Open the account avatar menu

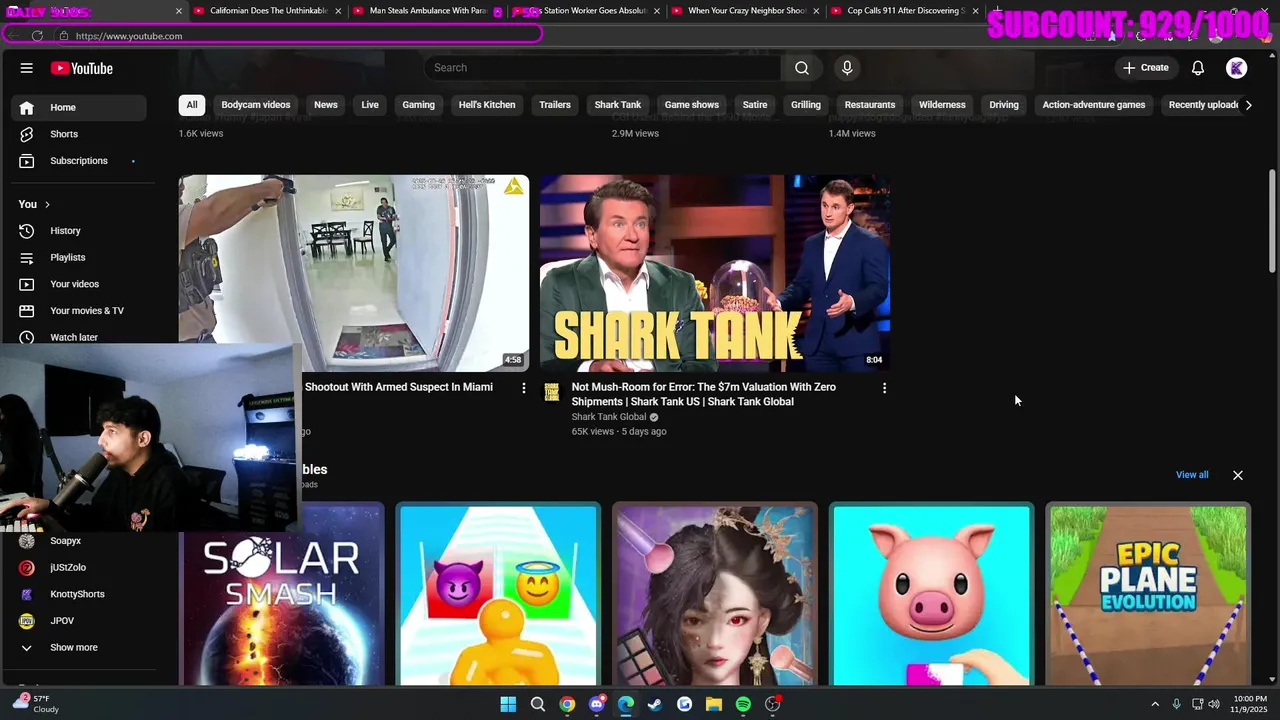[1237, 68]
